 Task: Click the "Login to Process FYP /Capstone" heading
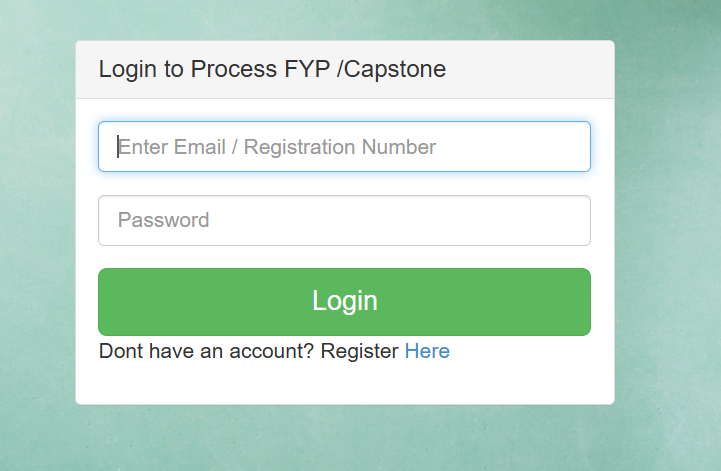tap(272, 70)
